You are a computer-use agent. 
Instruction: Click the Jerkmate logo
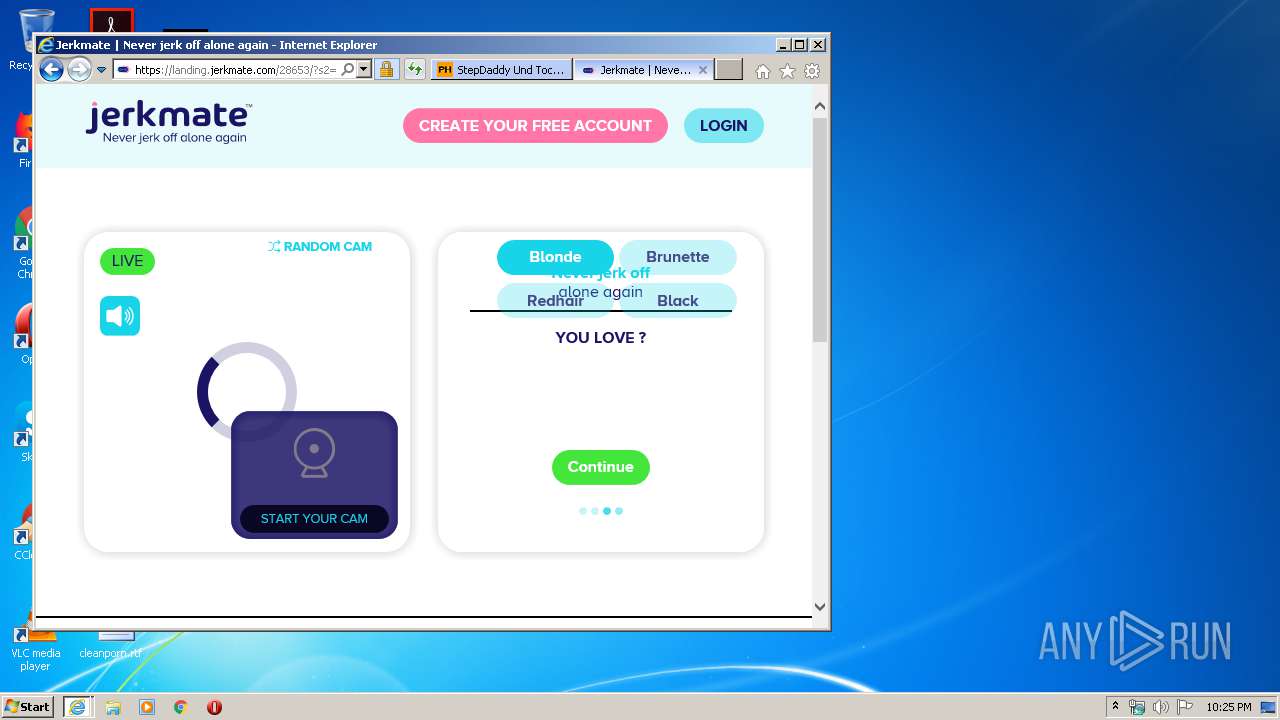coord(168,123)
